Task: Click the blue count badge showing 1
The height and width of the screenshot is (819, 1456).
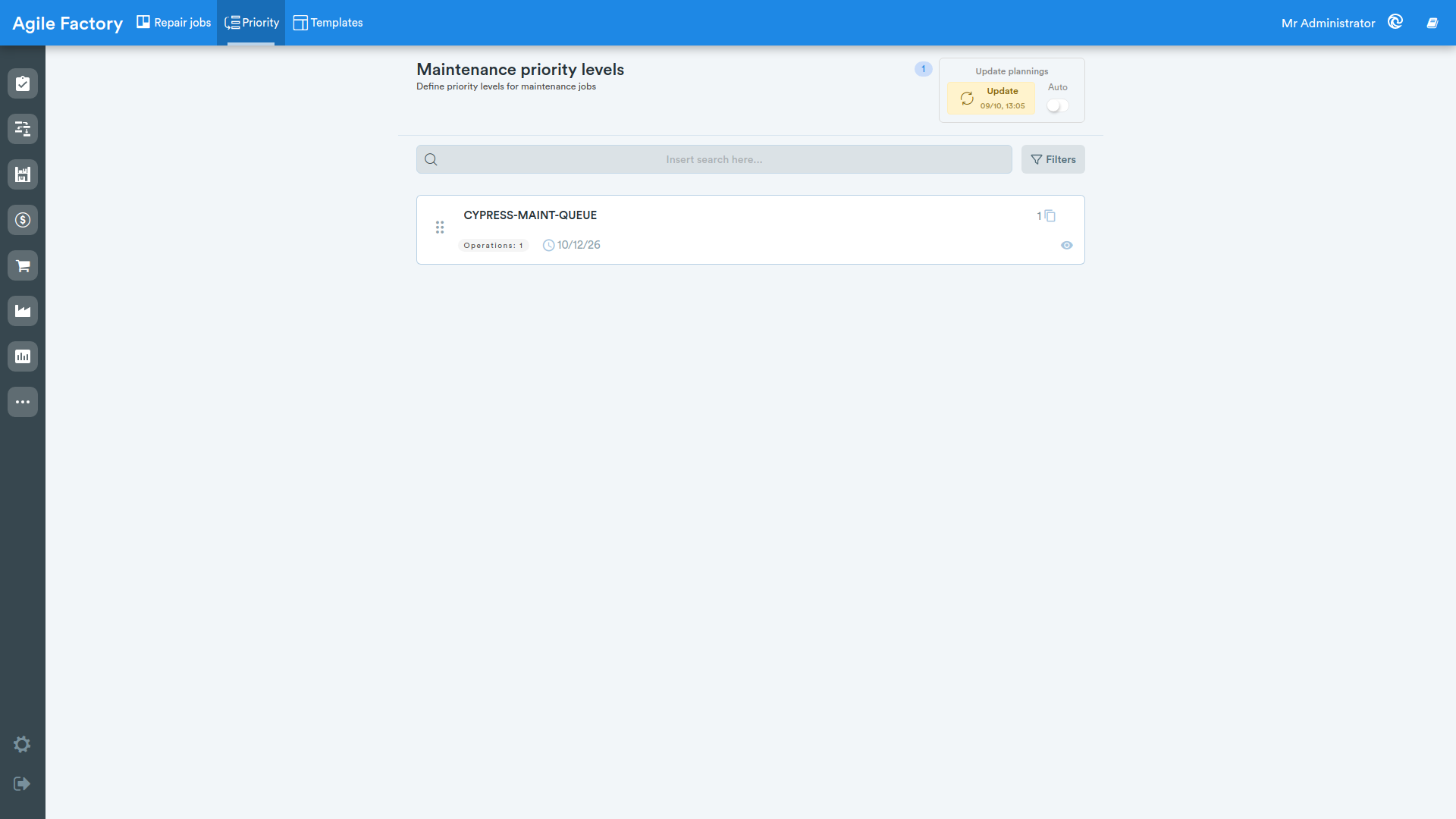Action: [x=923, y=69]
